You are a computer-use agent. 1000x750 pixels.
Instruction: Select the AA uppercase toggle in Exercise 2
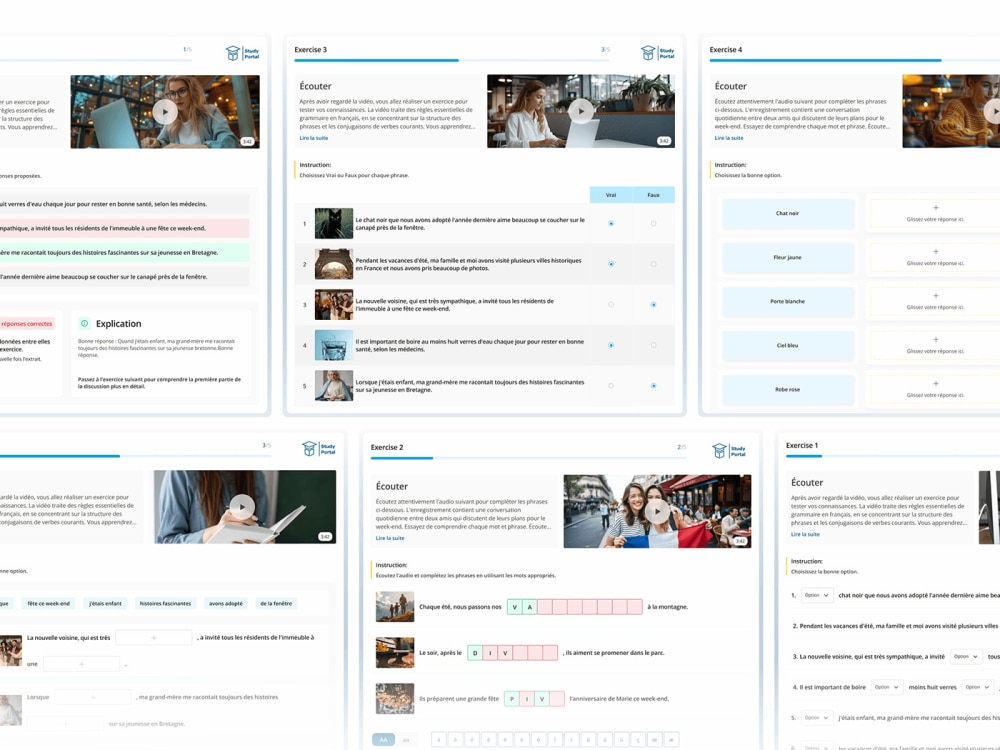coord(383,740)
